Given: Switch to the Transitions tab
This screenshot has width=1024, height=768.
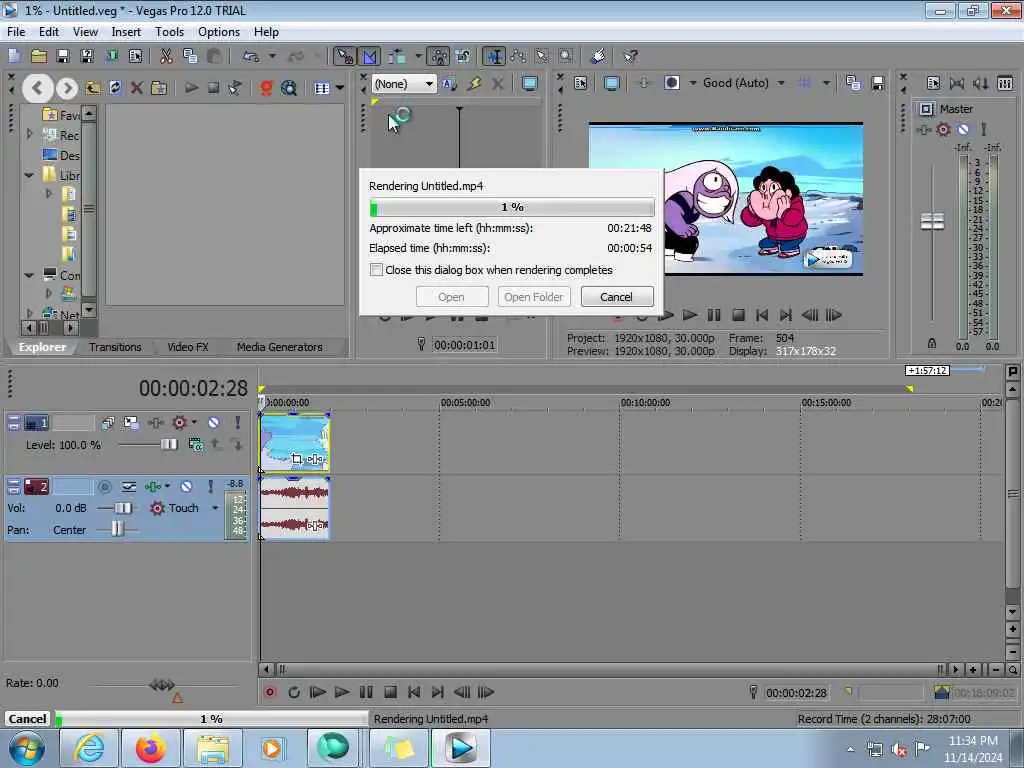Looking at the screenshot, I should (115, 347).
